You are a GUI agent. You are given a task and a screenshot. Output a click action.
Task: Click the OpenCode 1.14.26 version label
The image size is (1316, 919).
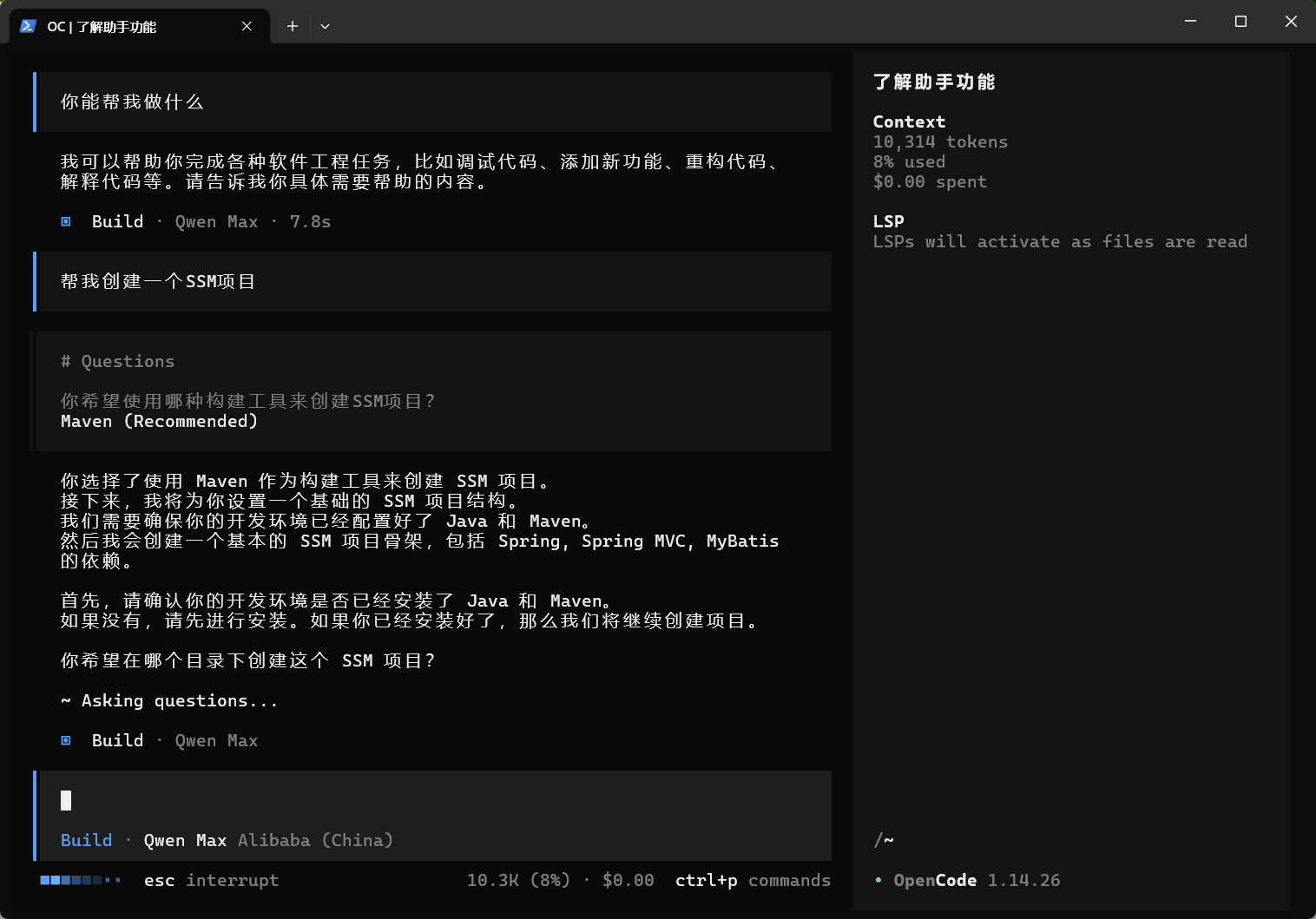tap(976, 880)
